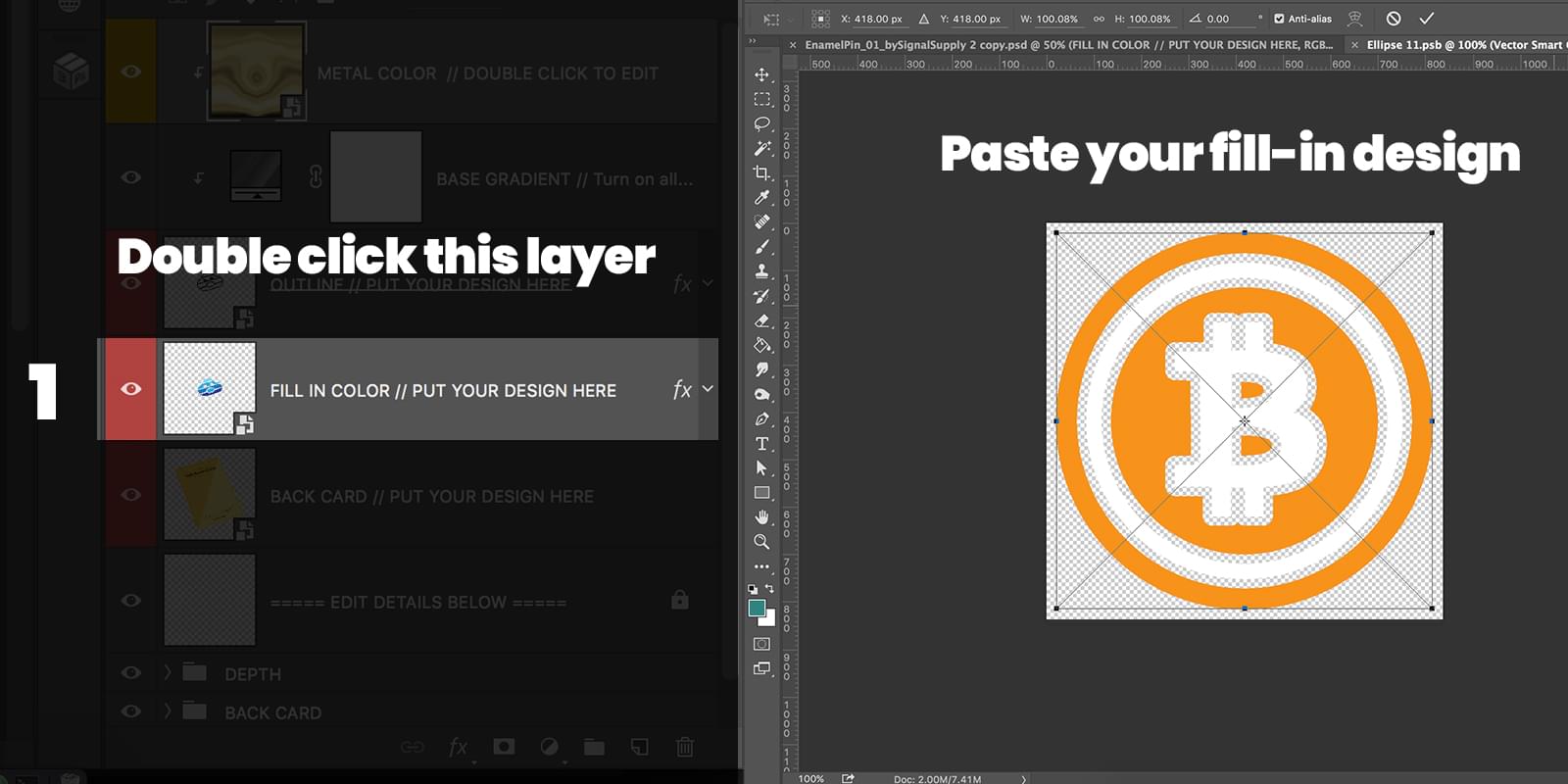Select the Smudge tool
Viewport: 1568px width, 784px height.
(x=761, y=369)
